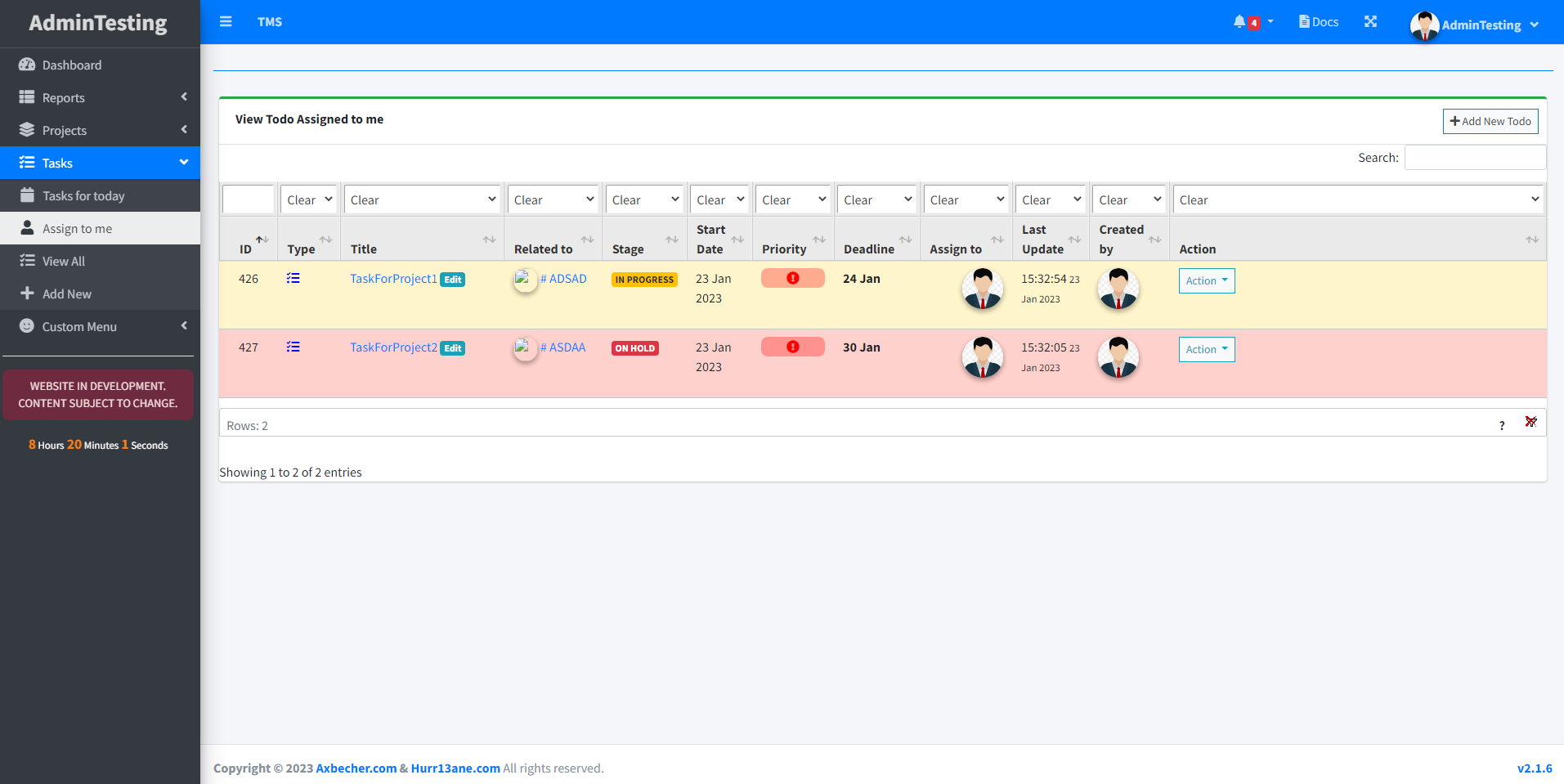Open the notifications bell icon
The height and width of the screenshot is (784, 1564).
pos(1240,22)
